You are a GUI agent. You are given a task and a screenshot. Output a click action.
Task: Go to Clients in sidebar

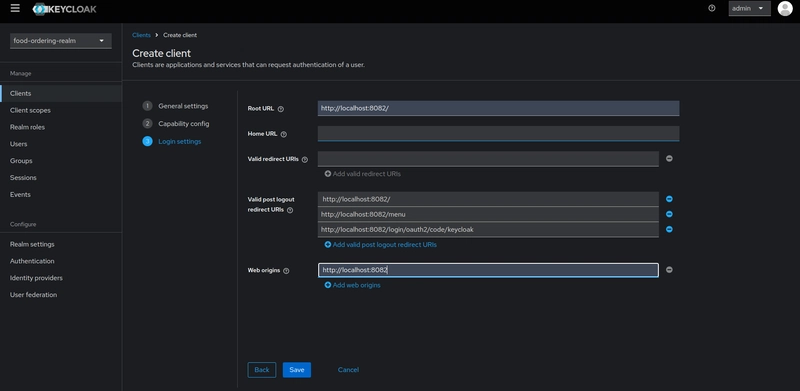point(61,93)
